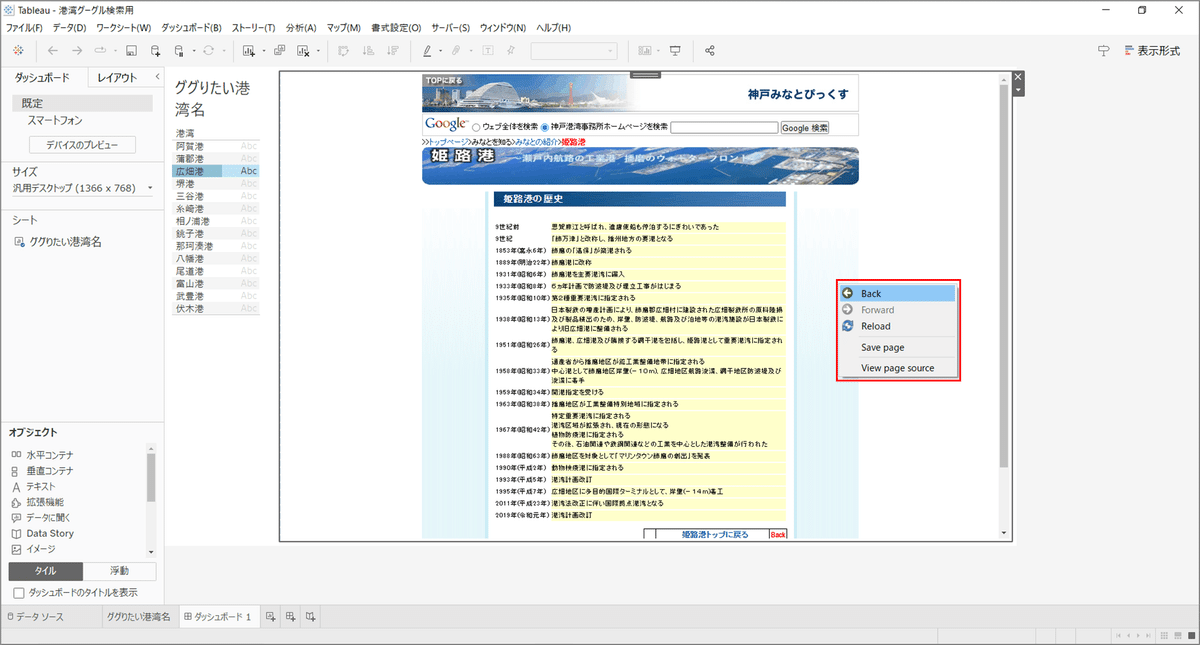This screenshot has width=1200, height=645.
Task: Click the new worksheet tab icon at bottom
Action: click(270, 617)
